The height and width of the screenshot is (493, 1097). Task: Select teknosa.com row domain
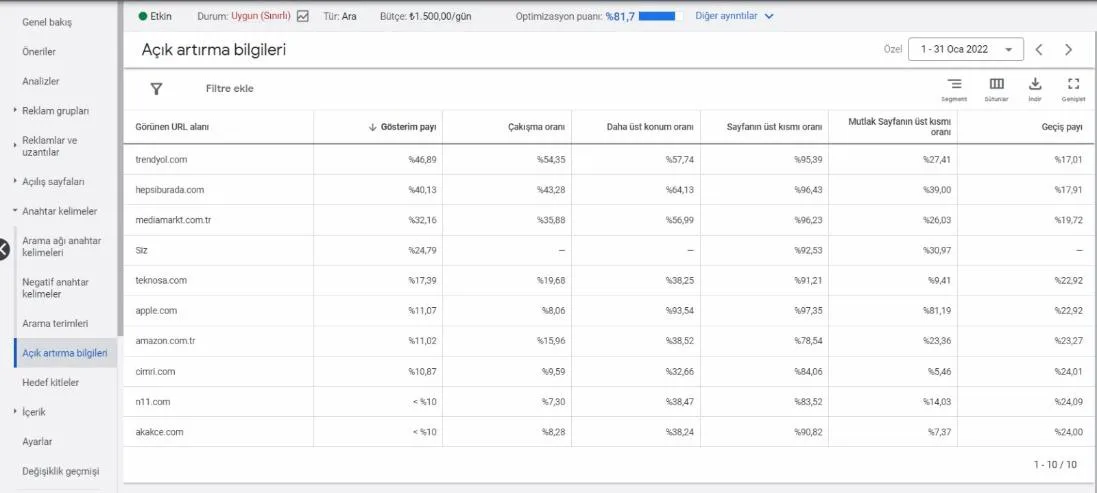pos(161,280)
